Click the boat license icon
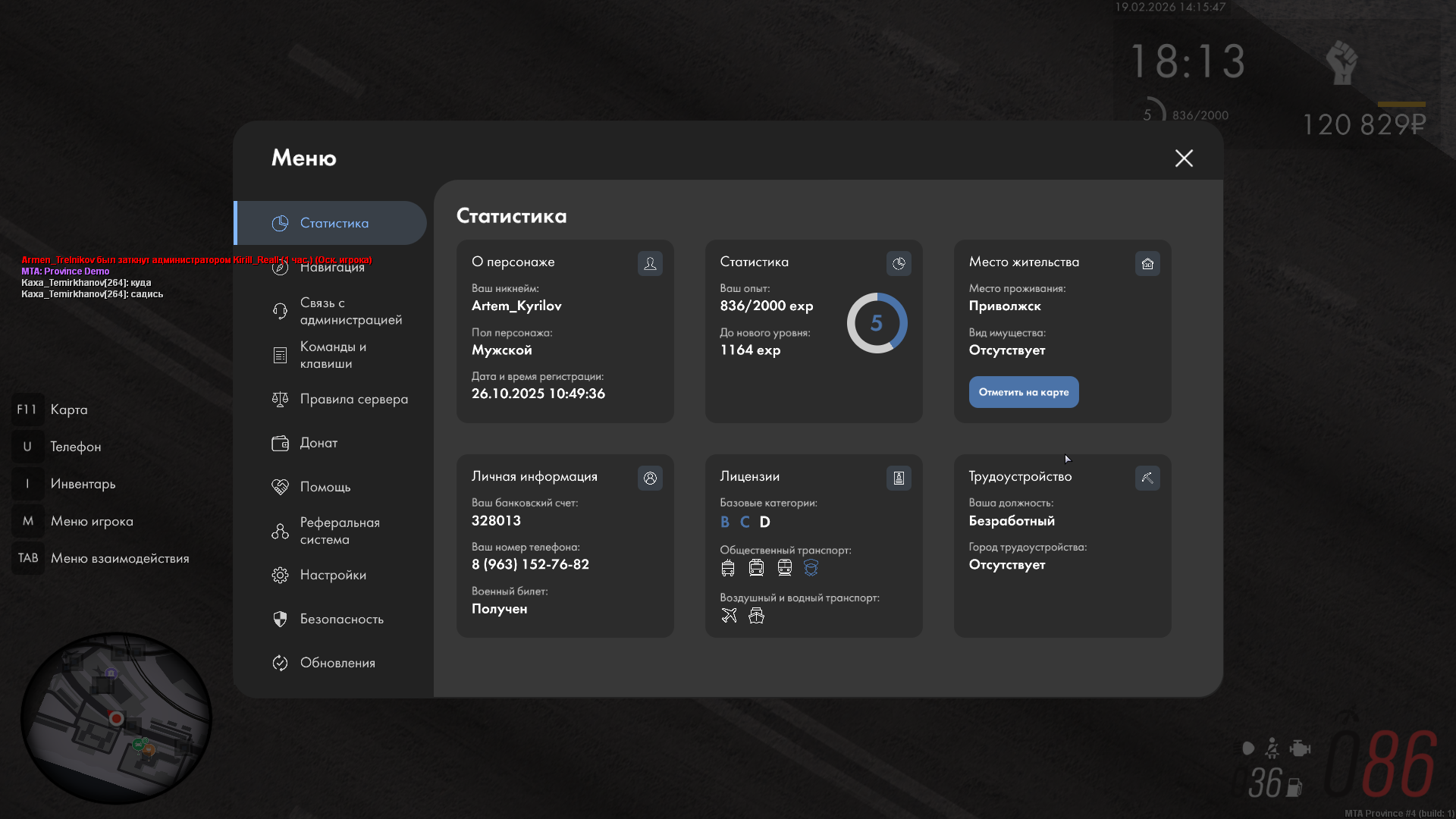 756,615
